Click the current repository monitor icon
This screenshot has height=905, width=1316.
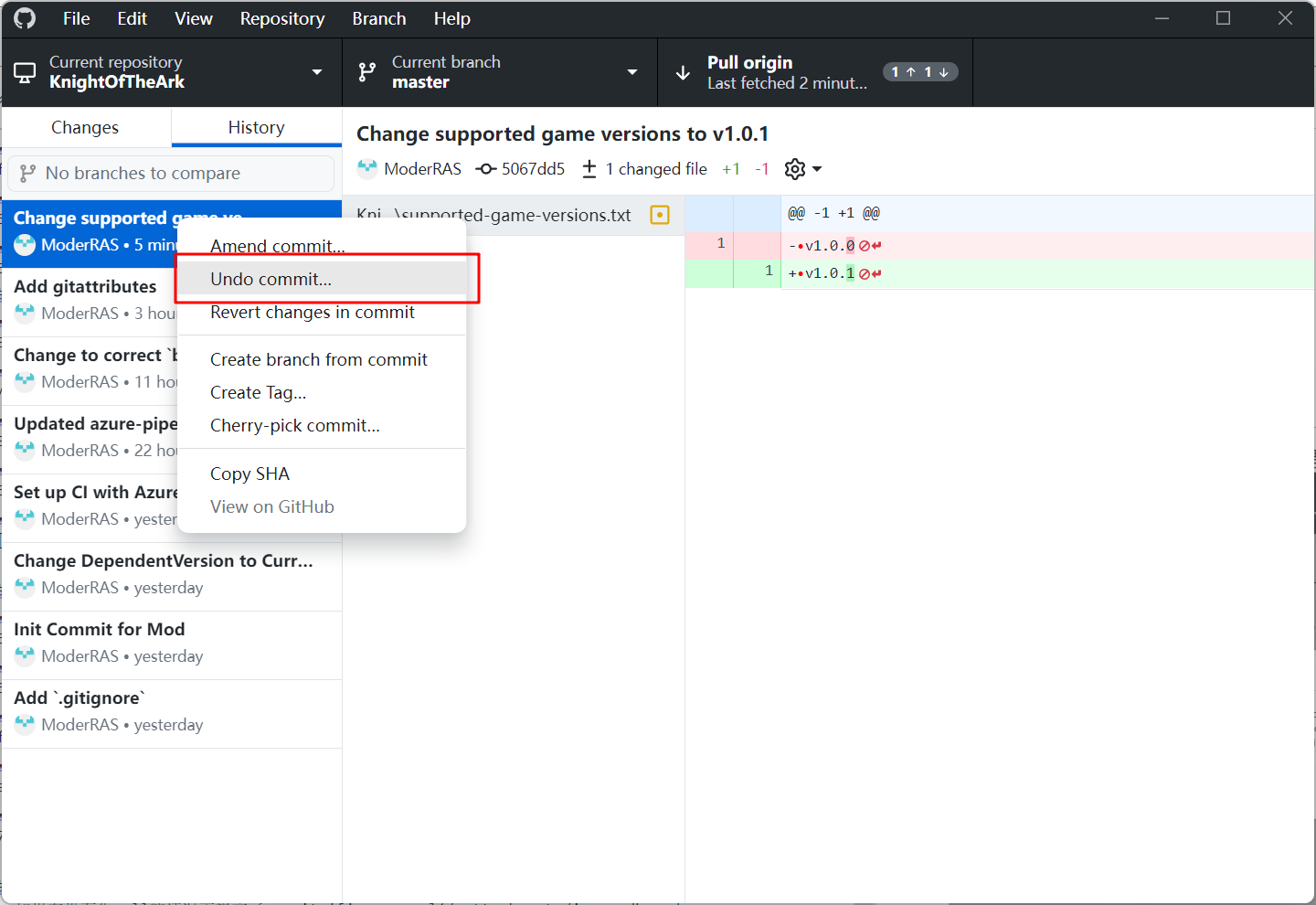click(x=26, y=72)
